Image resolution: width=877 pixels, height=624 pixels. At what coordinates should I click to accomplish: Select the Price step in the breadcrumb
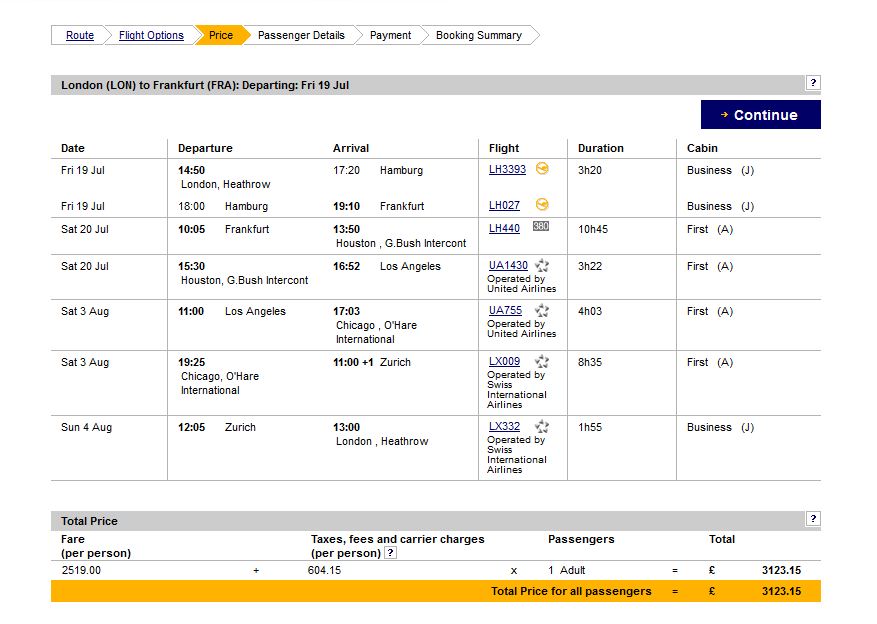coord(220,35)
